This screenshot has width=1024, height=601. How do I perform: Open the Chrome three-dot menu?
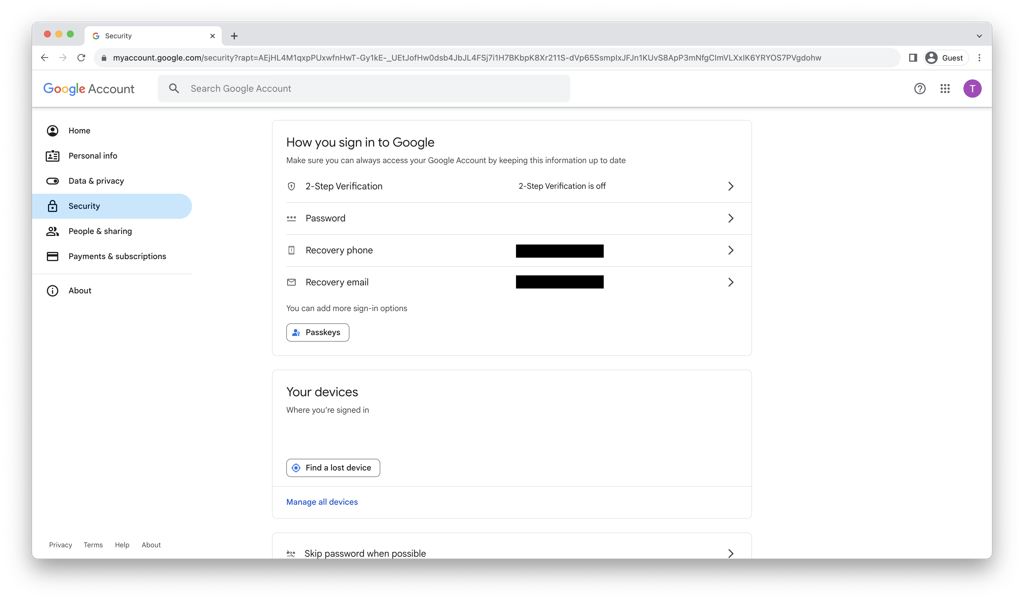pos(979,58)
